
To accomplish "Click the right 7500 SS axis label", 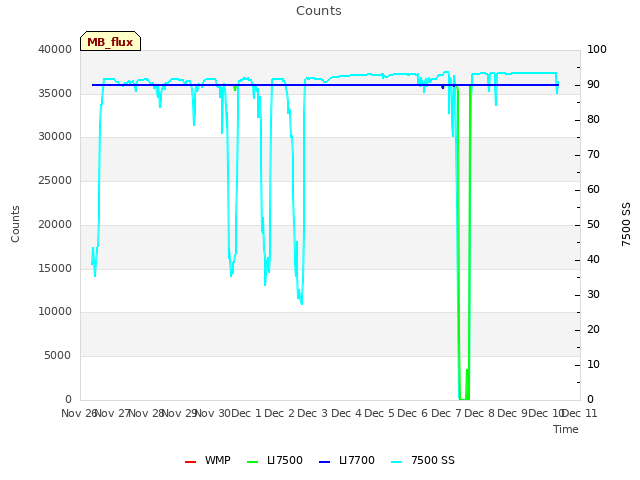I will click(x=626, y=224).
